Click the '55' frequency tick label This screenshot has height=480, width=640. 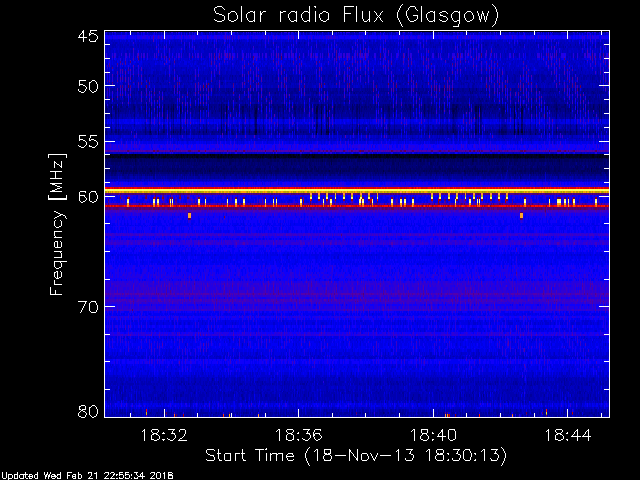(88, 142)
